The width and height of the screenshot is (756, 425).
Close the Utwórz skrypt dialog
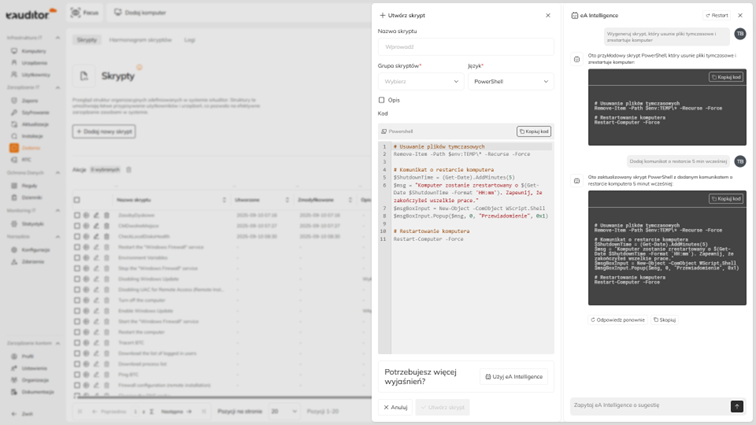[x=548, y=15]
